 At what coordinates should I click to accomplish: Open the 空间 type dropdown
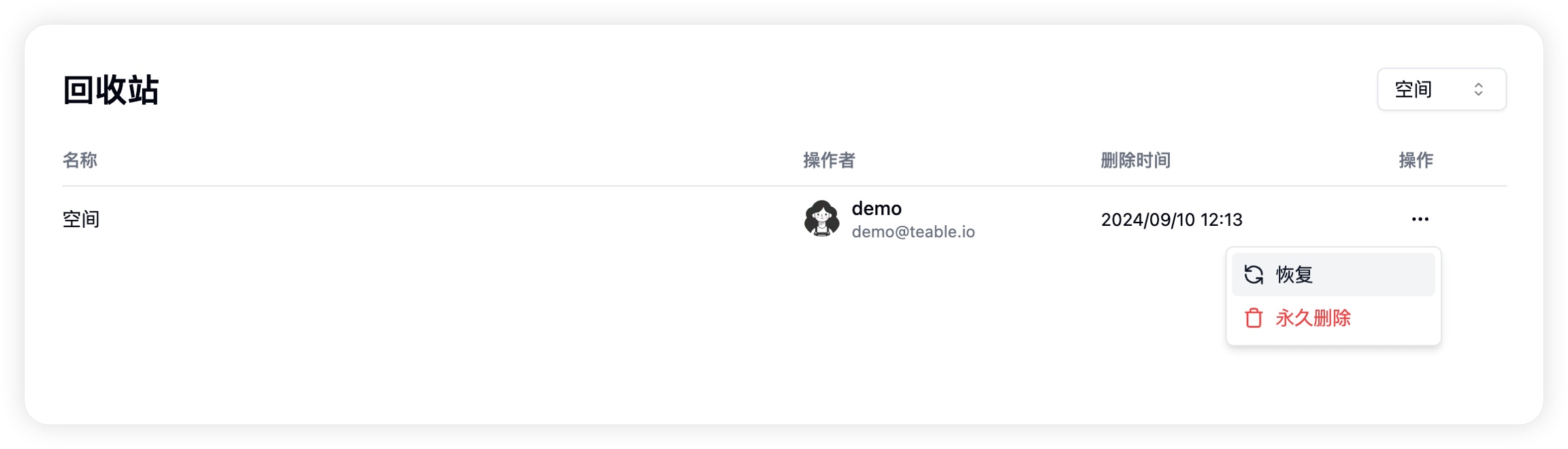tap(1441, 89)
